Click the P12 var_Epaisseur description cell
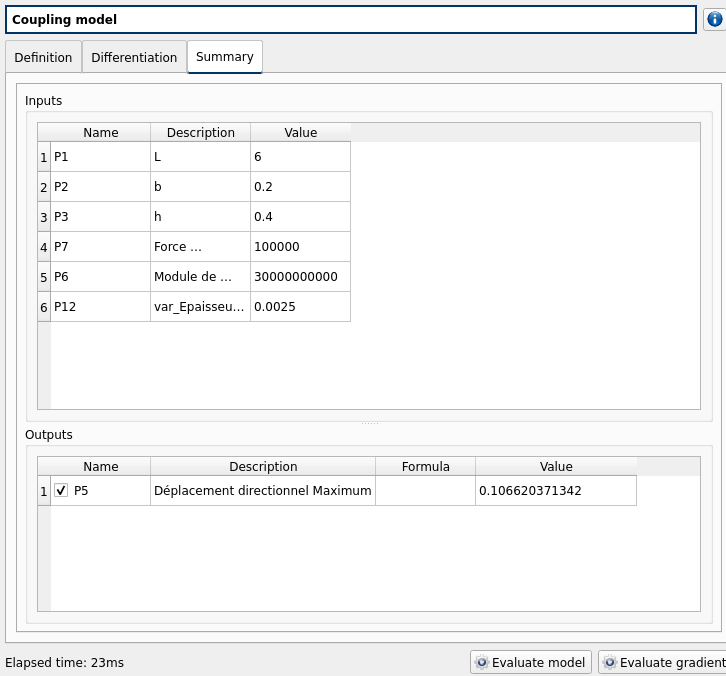 (200, 307)
